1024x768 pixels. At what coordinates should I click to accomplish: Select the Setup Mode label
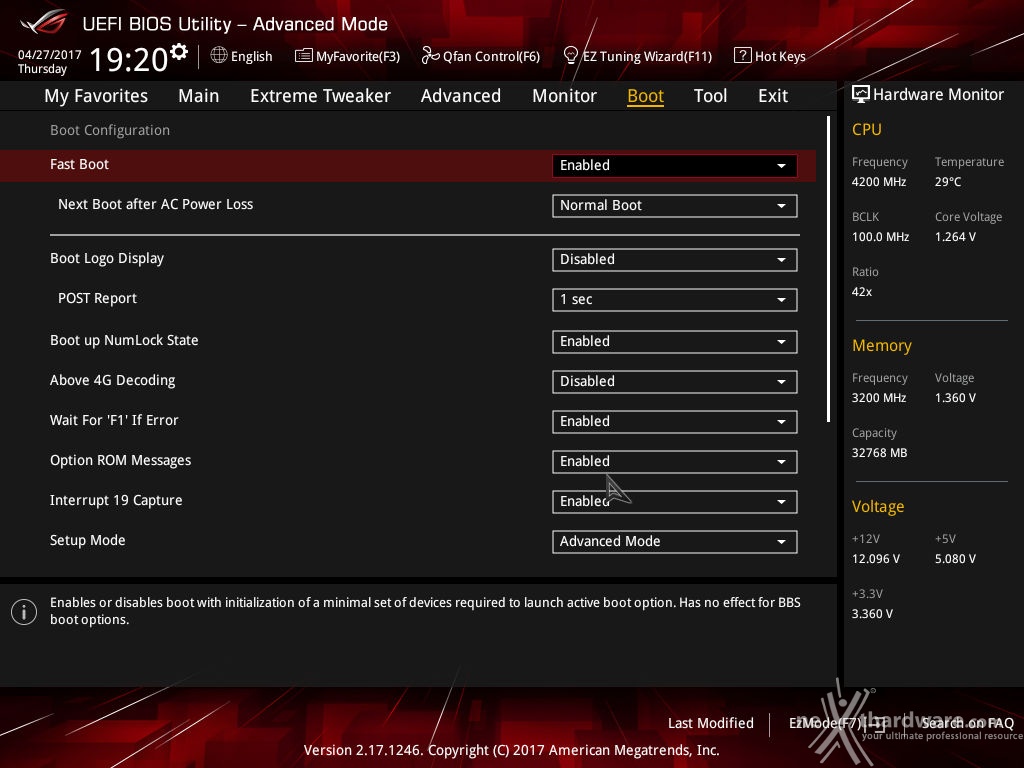click(x=88, y=540)
